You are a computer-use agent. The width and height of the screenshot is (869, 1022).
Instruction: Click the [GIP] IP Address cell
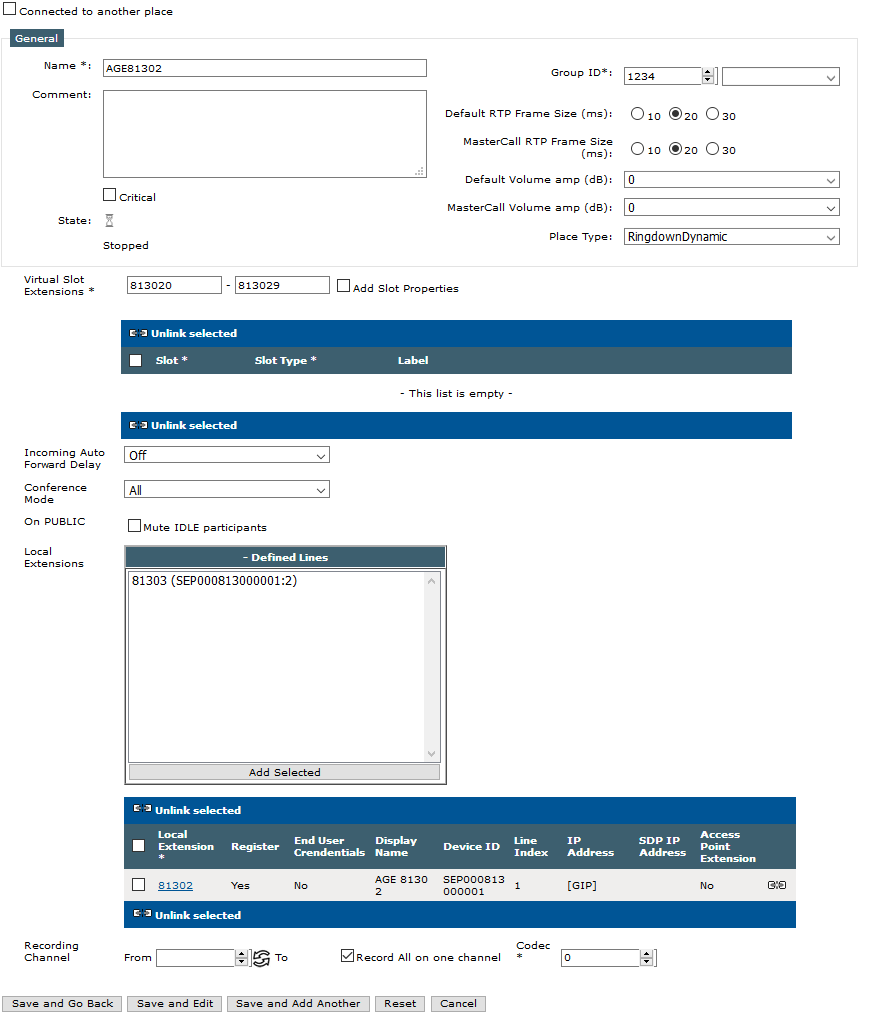pos(582,885)
